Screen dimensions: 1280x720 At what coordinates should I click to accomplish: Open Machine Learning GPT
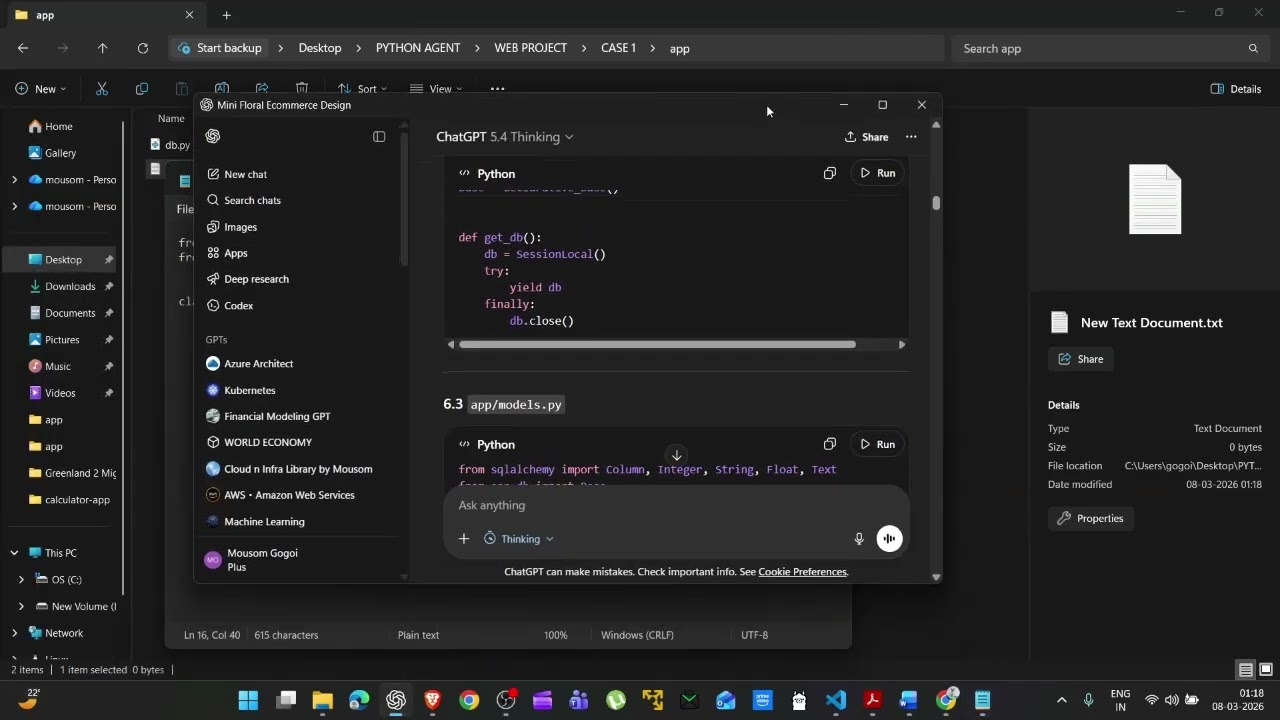(254, 521)
